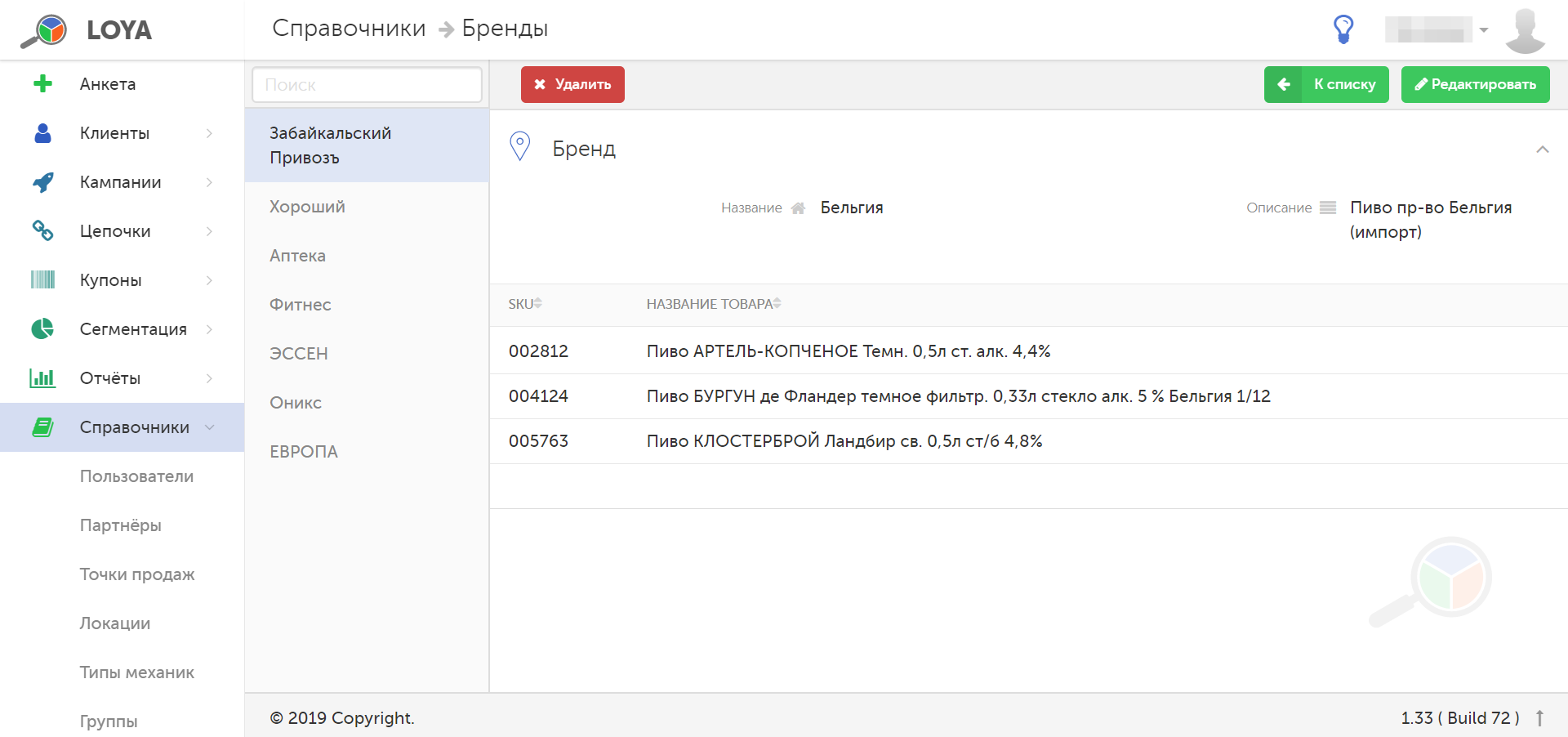The image size is (1568, 737).
Task: Click the Клиенты person icon
Action: coord(42,133)
